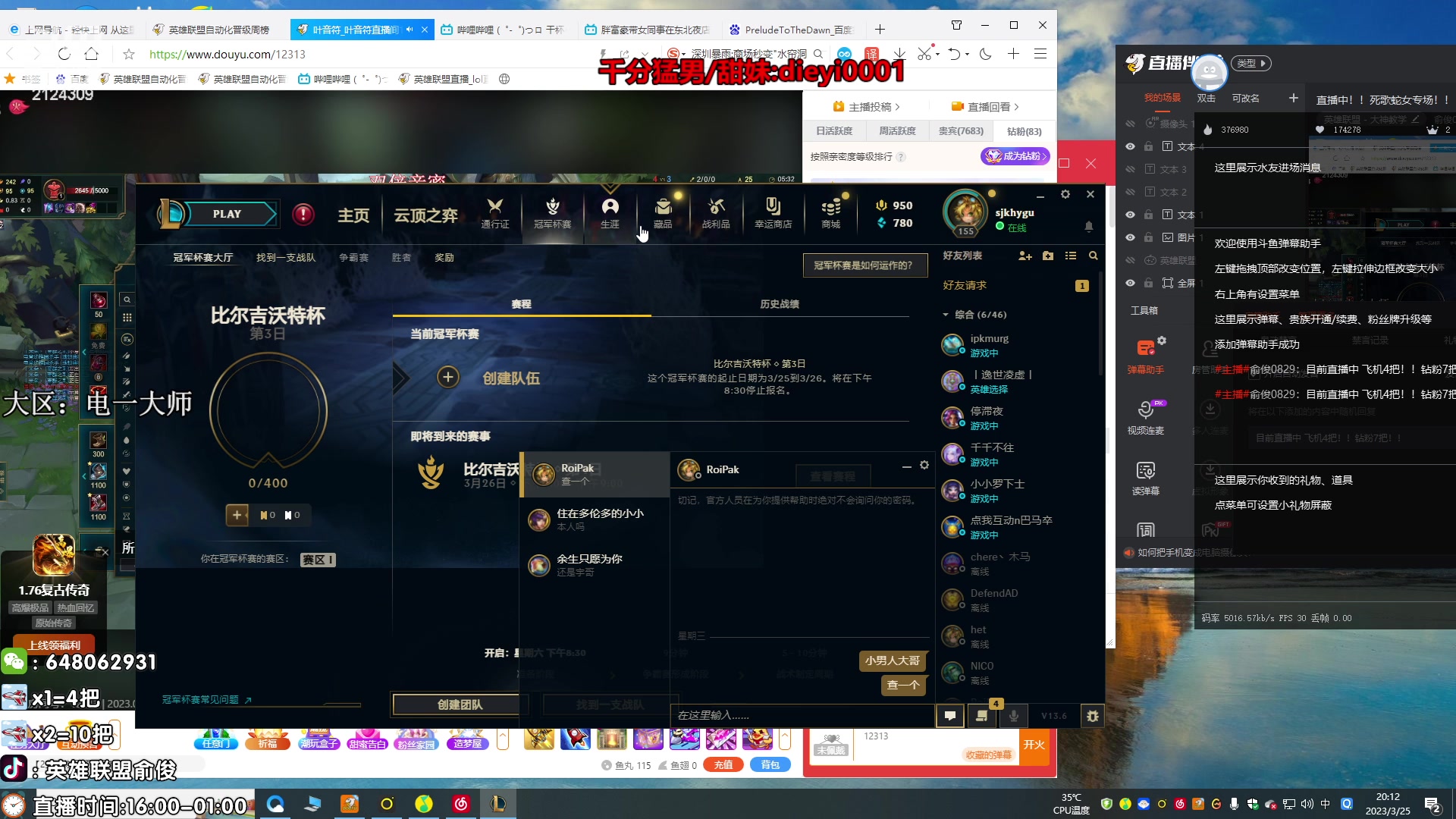
Task: Open the 余生只愿为你 conversation
Action: click(595, 565)
